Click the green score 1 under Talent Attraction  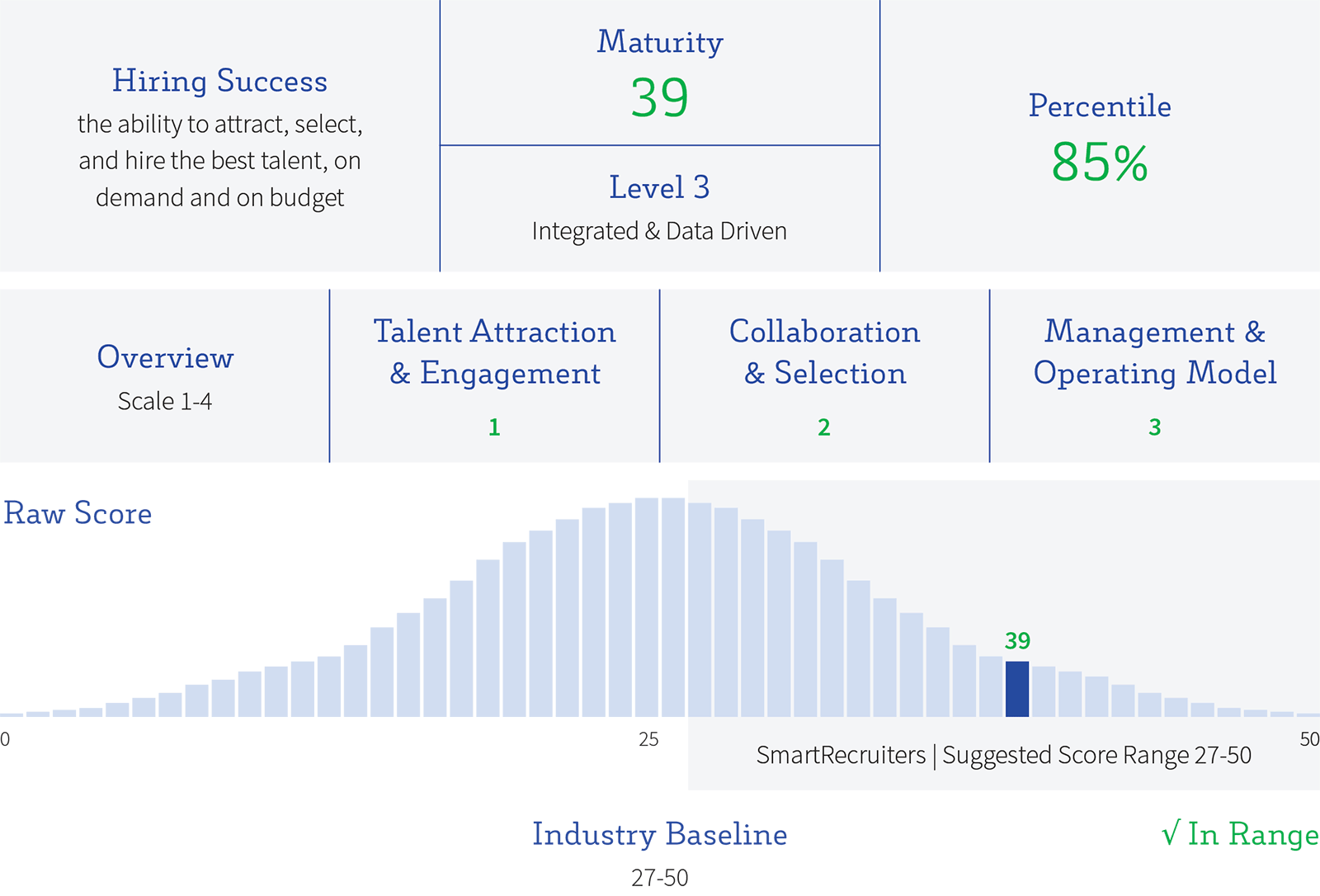click(494, 427)
